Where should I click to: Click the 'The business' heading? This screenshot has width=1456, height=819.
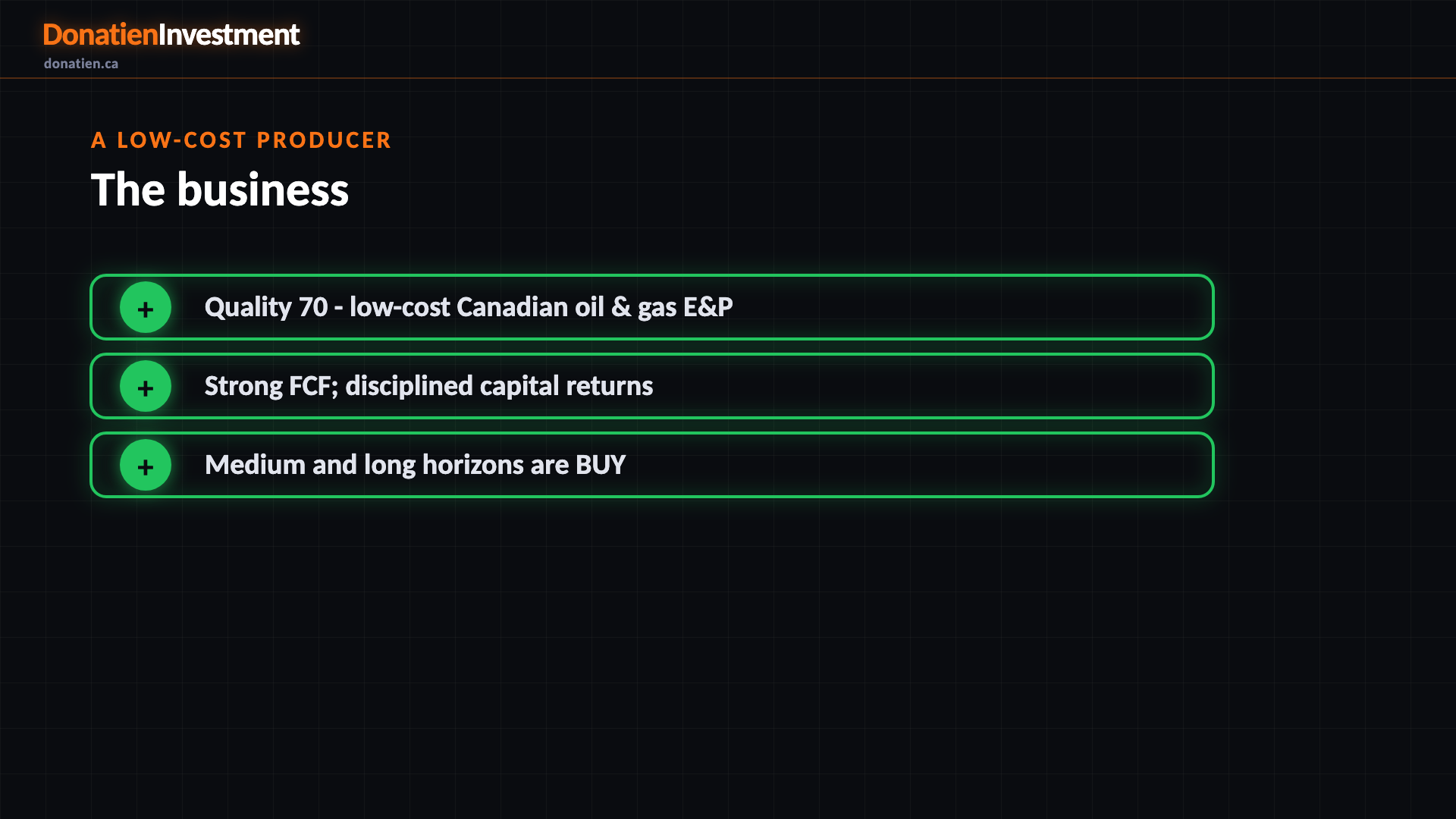(x=220, y=190)
